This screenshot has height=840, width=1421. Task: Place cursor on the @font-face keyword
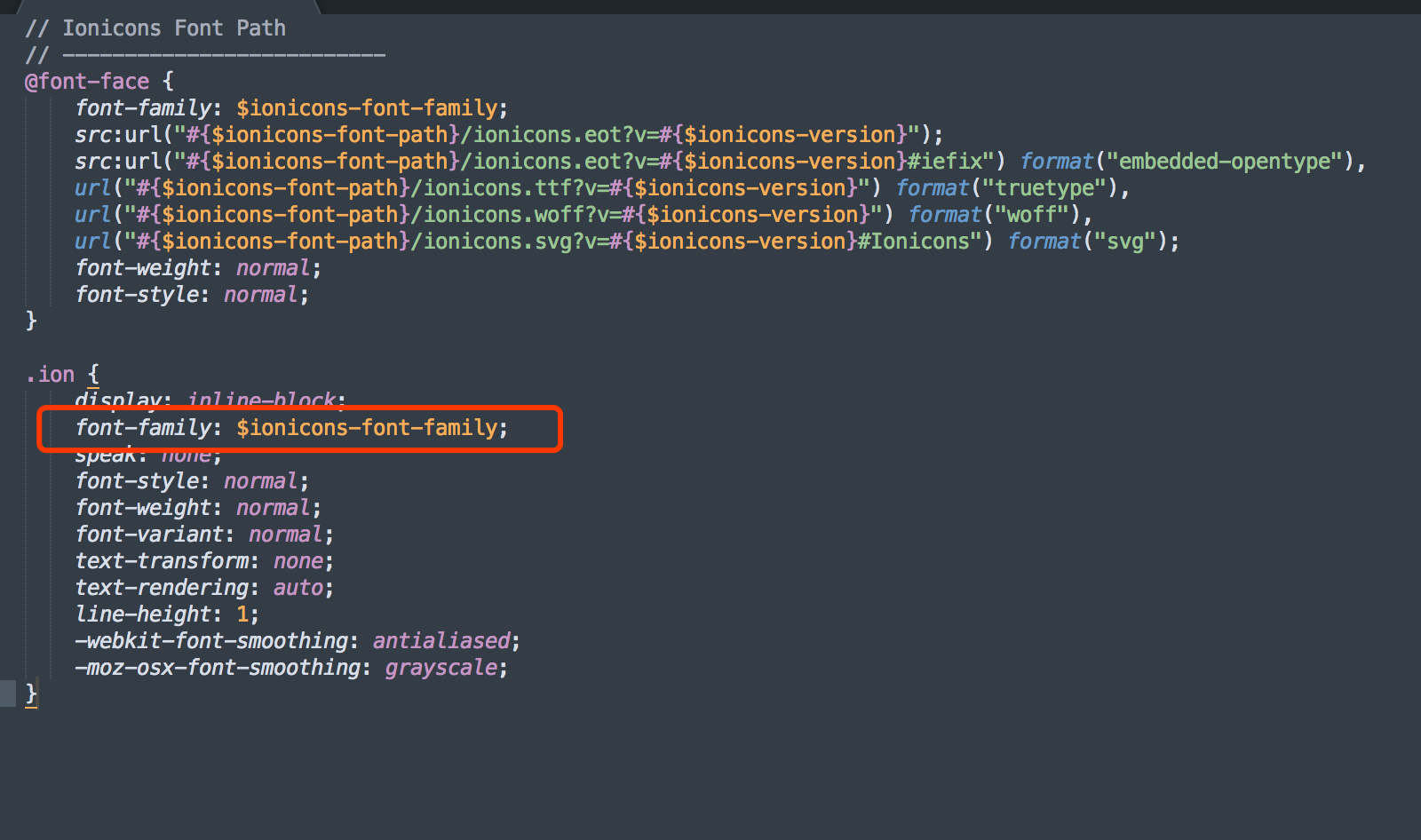pos(87,82)
